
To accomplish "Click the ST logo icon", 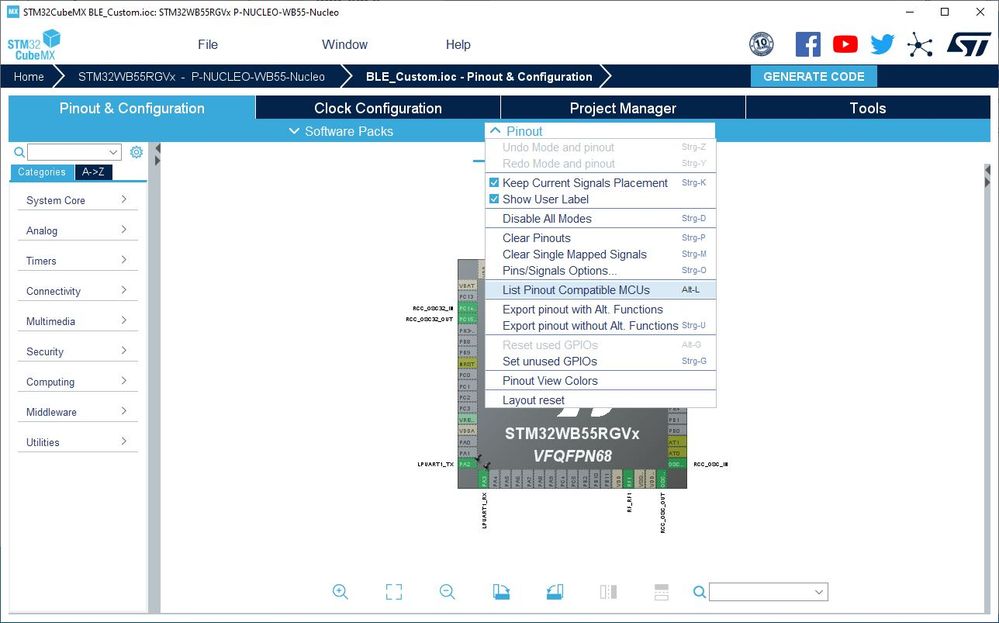I will 968,45.
